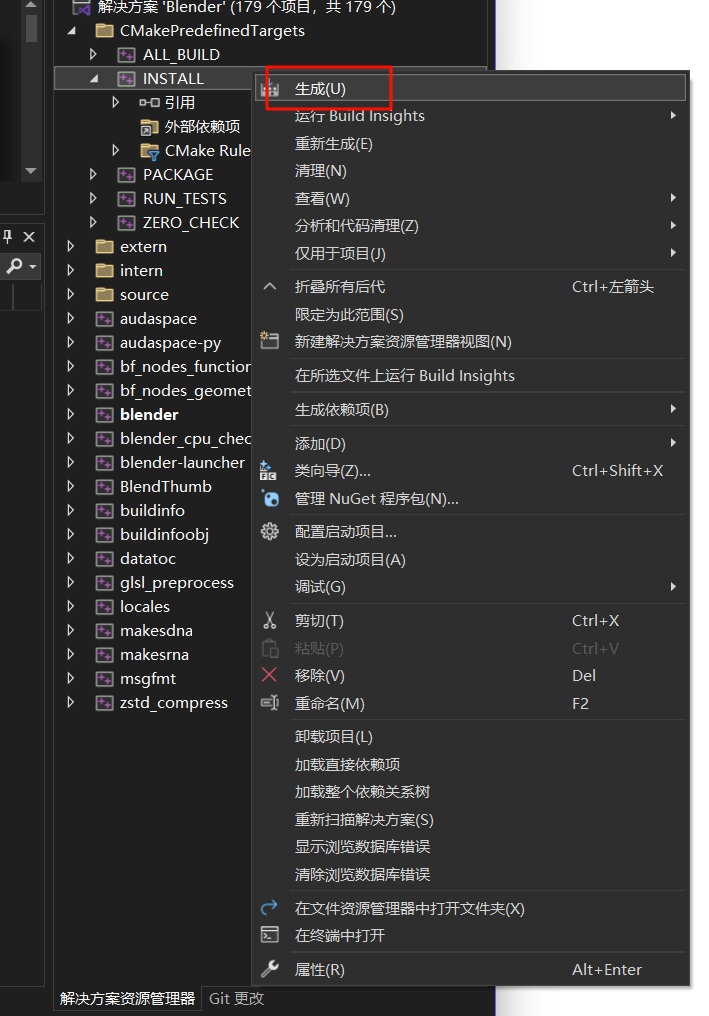Open the 仅用于项目(J) submenu
The image size is (709, 1016).
(x=471, y=253)
